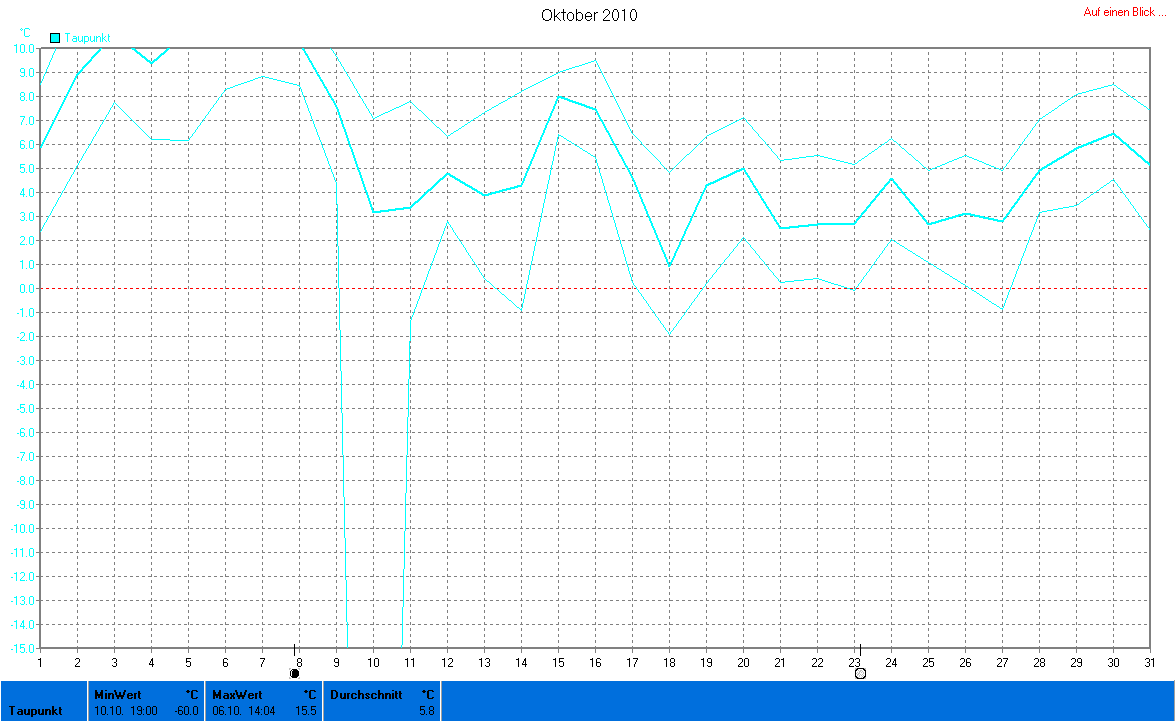Click the maximum value '15.5'
The width and height of the screenshot is (1175, 721).
pyautogui.click(x=306, y=711)
